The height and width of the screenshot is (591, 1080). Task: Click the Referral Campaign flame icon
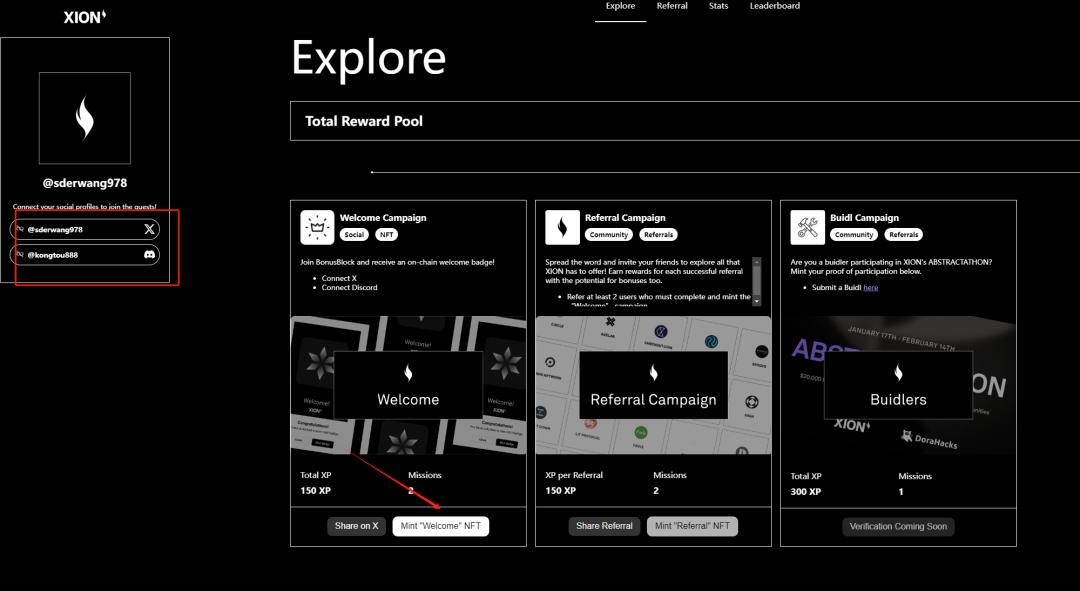tap(562, 227)
